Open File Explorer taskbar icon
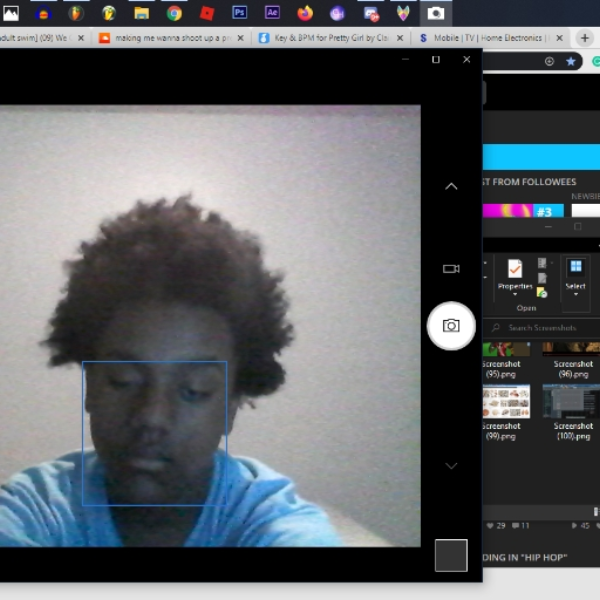 pyautogui.click(x=141, y=13)
